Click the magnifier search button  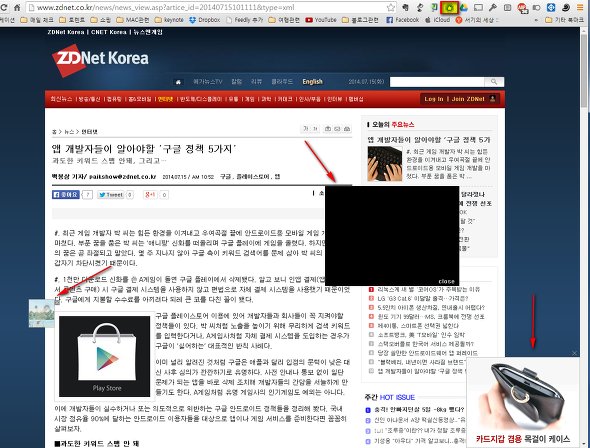494,82
